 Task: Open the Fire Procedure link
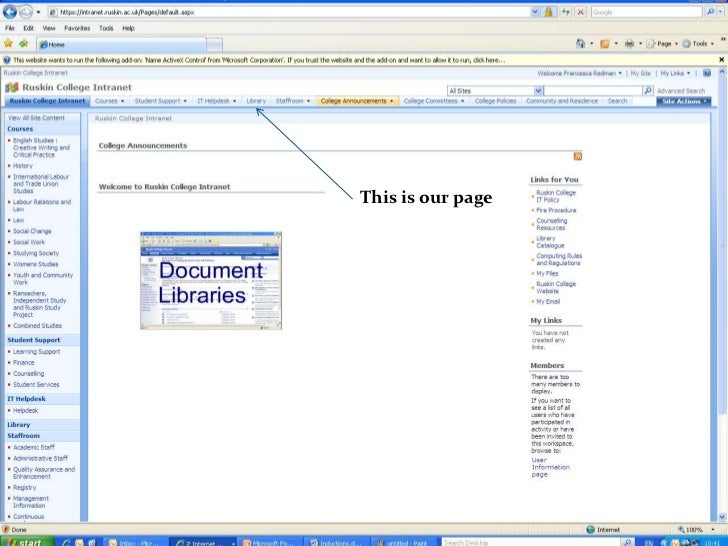tap(556, 210)
